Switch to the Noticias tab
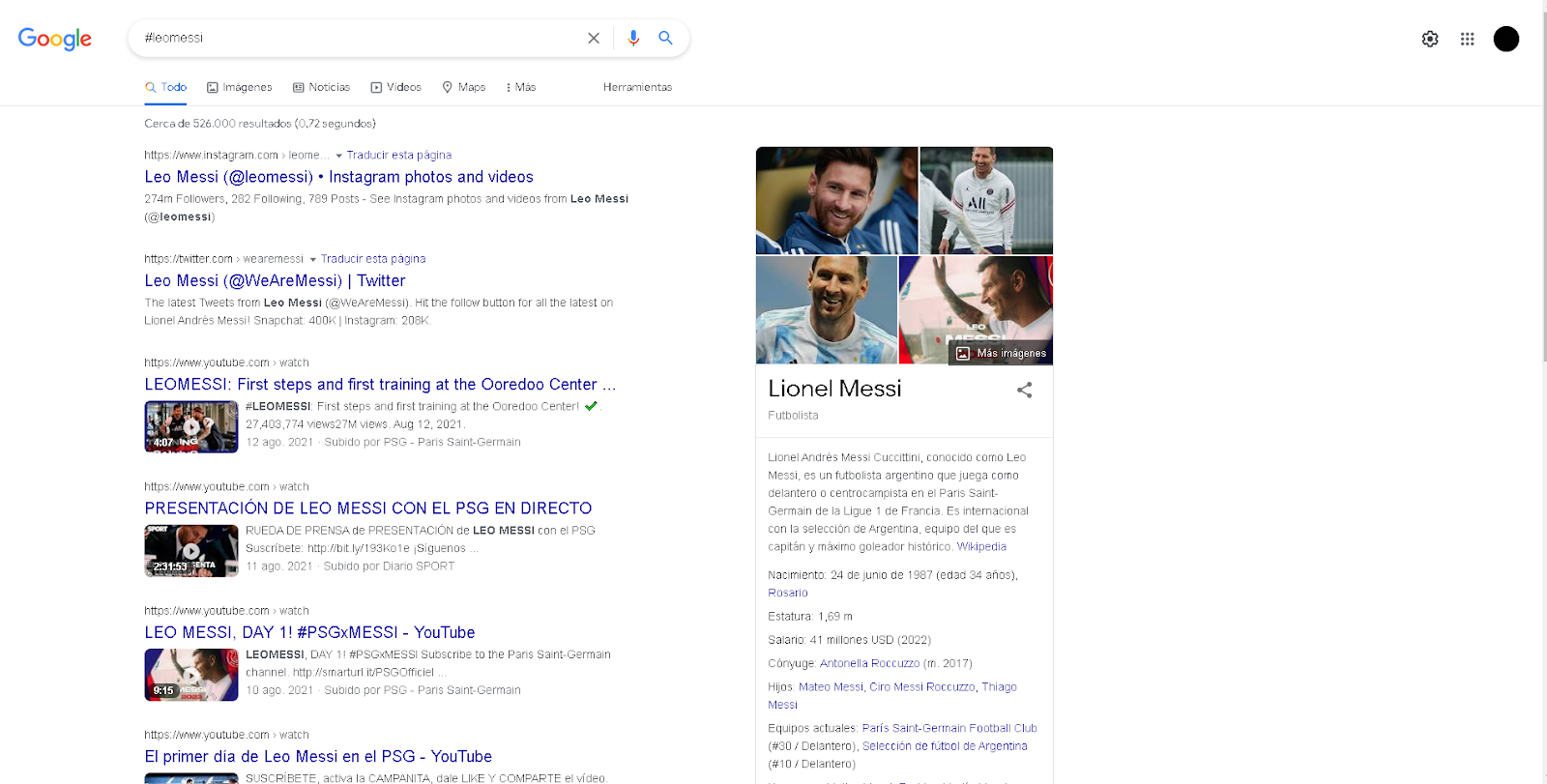 321,87
